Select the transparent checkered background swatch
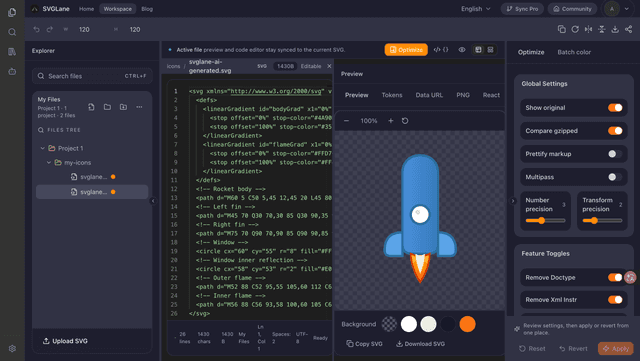This screenshot has height=361, width=640. (389, 324)
